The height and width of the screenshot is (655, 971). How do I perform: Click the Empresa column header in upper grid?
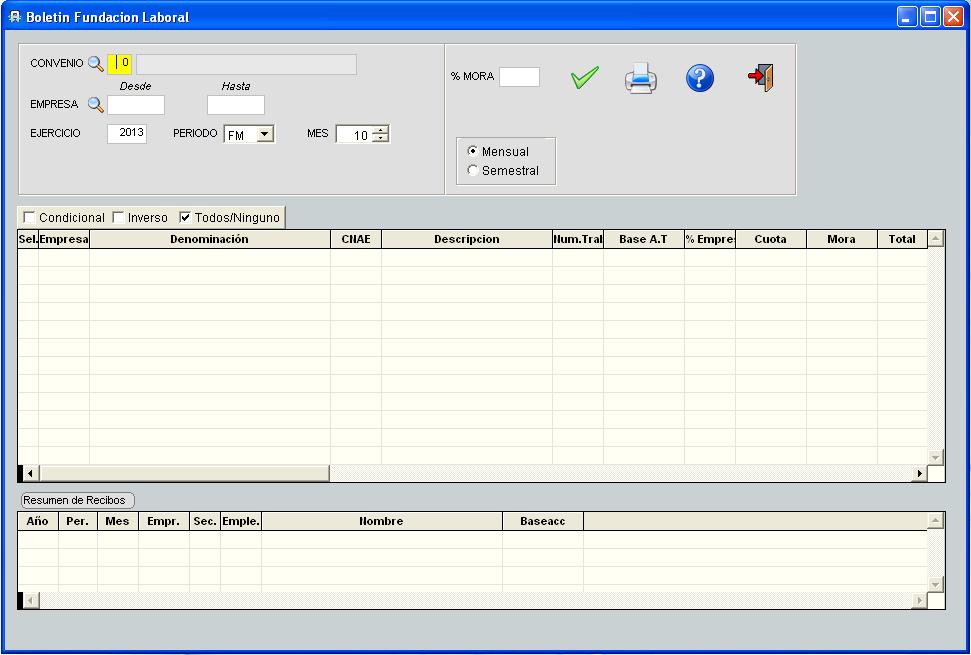64,239
